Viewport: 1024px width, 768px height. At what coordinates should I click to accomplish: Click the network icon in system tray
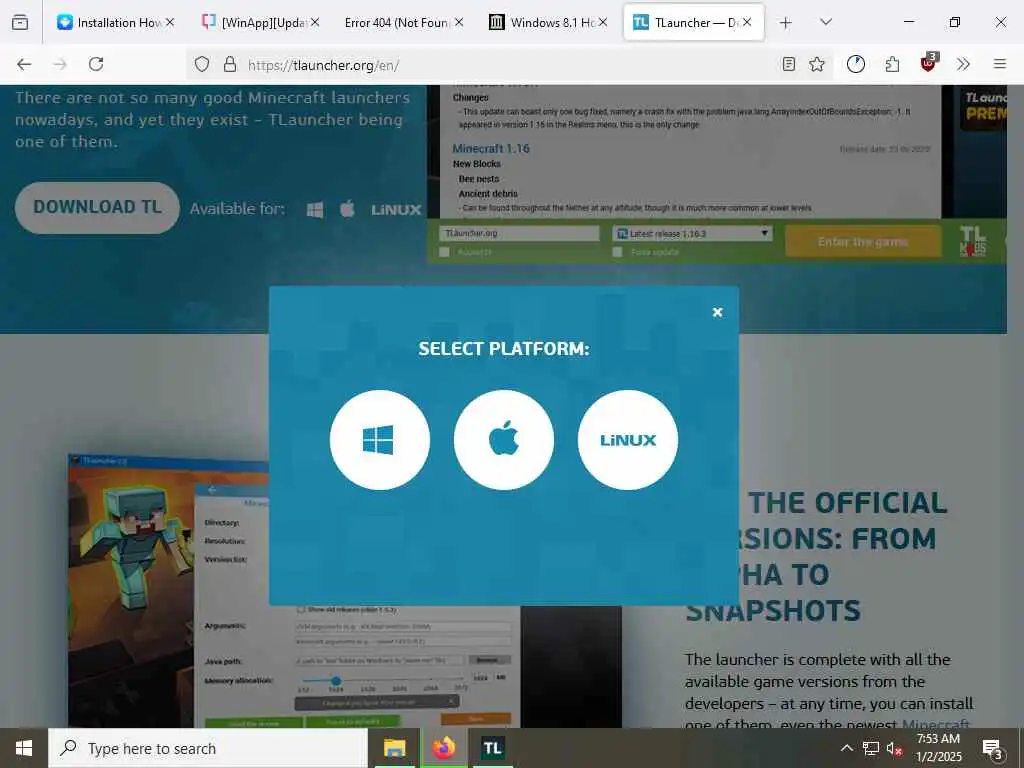(x=871, y=748)
